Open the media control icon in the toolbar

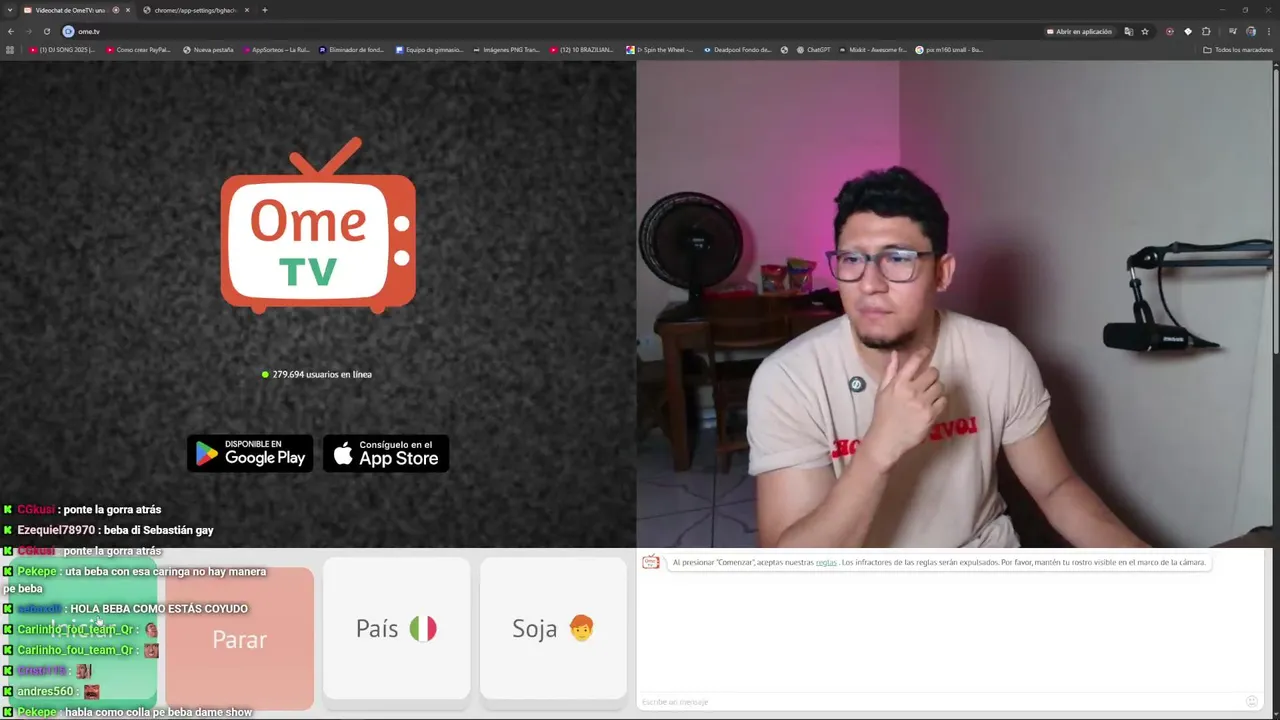[x=1232, y=31]
